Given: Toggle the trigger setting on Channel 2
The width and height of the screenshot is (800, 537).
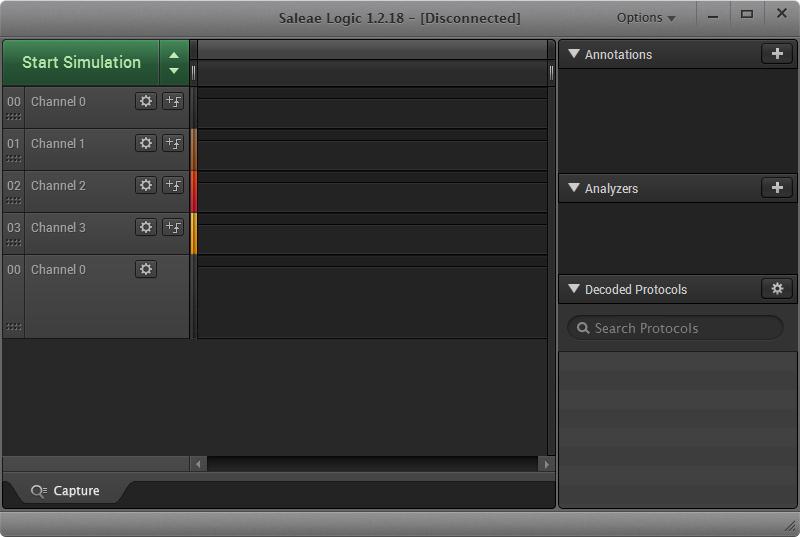Looking at the screenshot, I should pyautogui.click(x=173, y=185).
